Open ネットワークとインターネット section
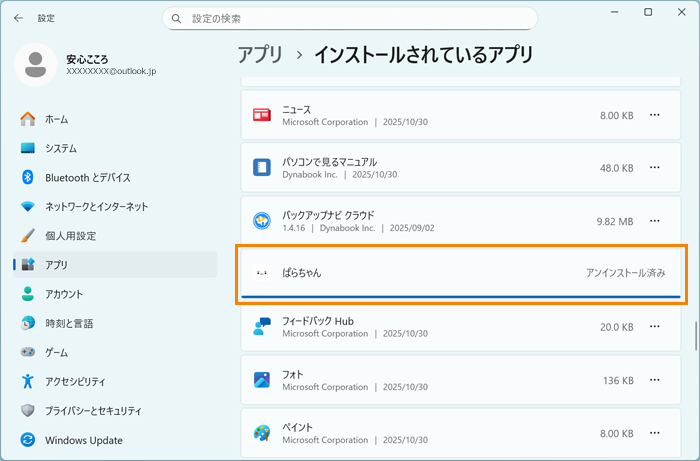 point(115,207)
